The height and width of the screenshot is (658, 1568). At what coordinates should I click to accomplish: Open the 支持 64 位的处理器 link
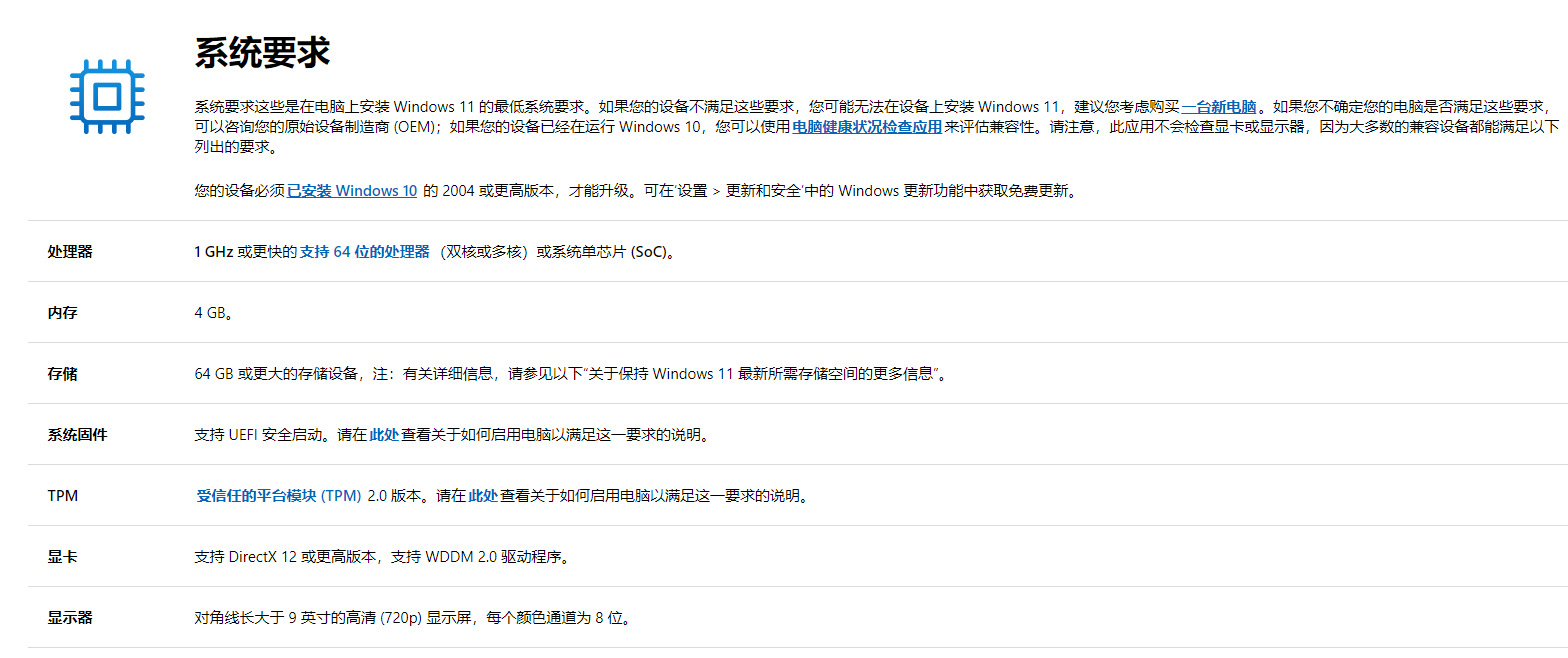coord(365,252)
